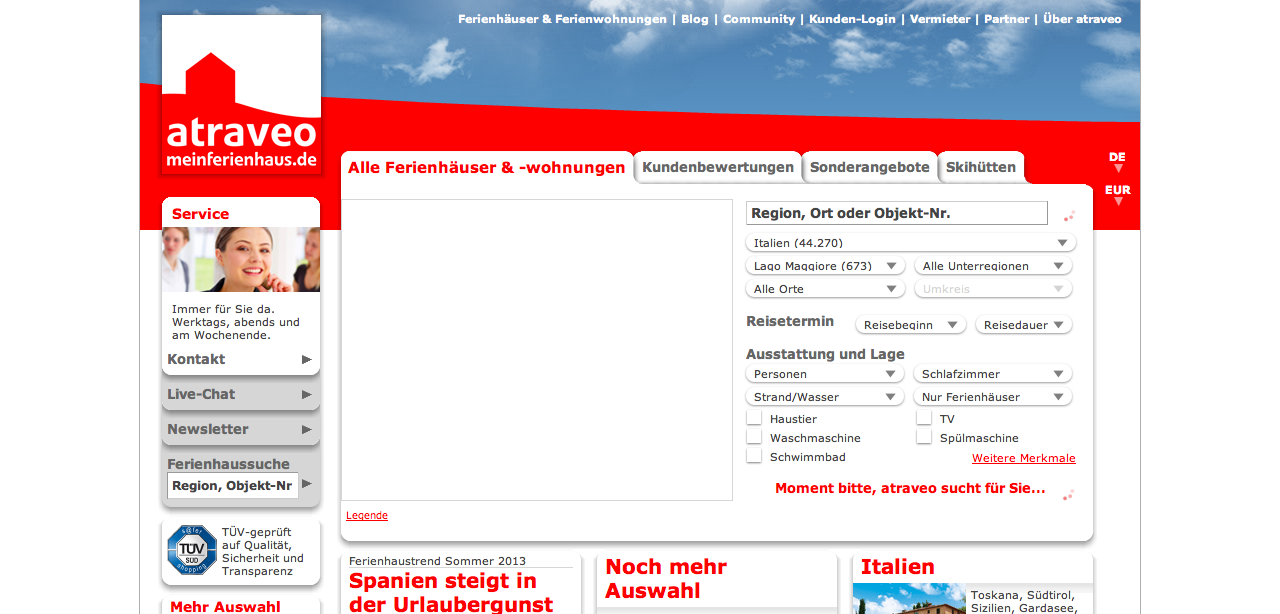Switch to the Kundenbewertungen tab
Viewport: 1280px width, 614px height.
pyautogui.click(x=718, y=168)
